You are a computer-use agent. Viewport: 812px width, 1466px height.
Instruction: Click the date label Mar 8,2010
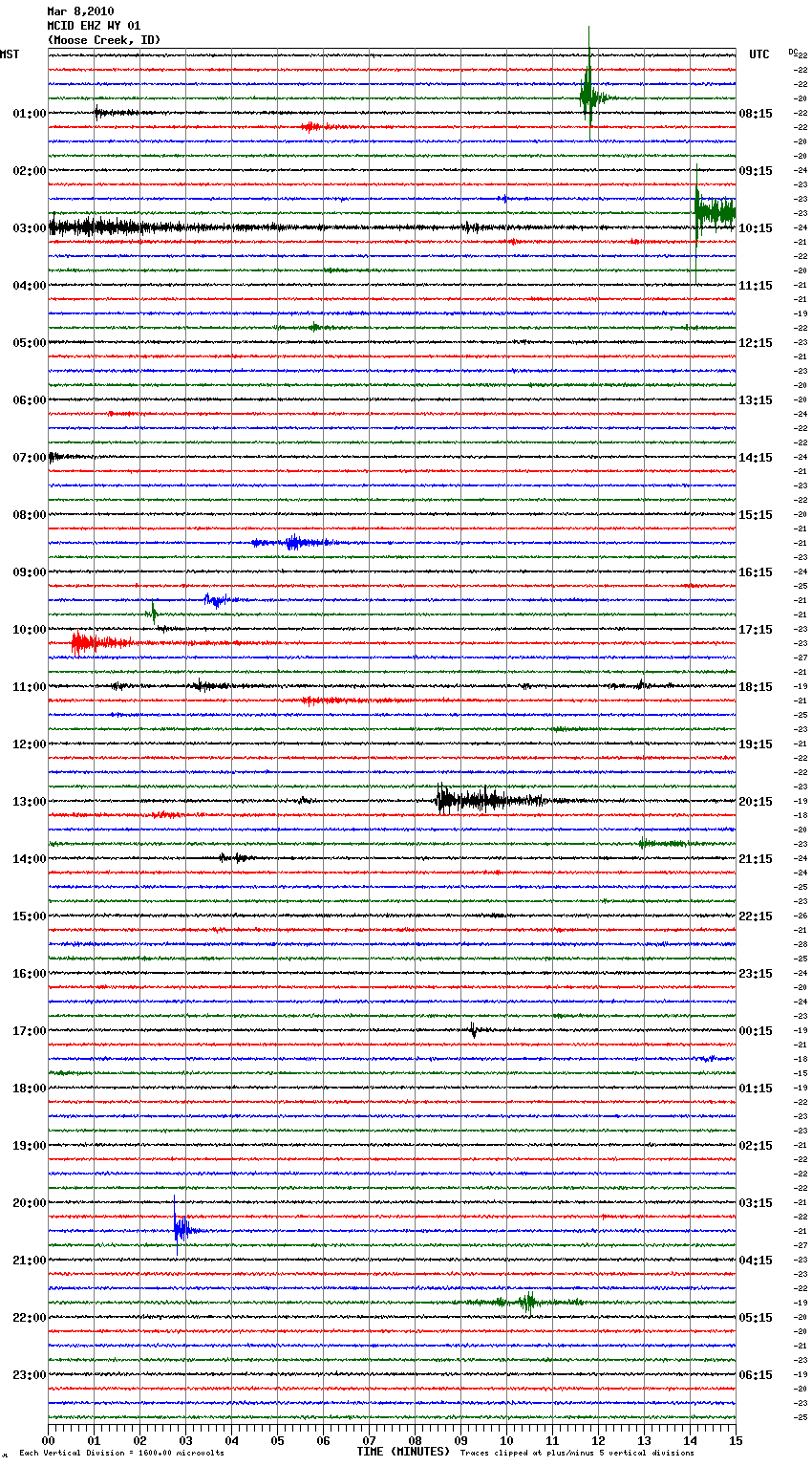pos(80,11)
